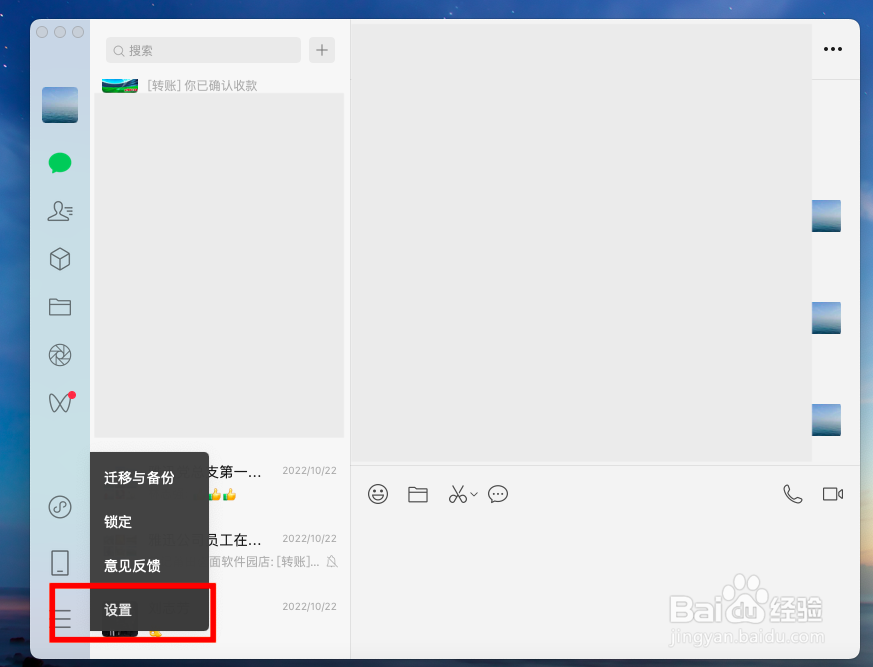Viewport: 873px width, 667px height.
Task: Open the chat more options ellipsis menu
Action: (833, 48)
